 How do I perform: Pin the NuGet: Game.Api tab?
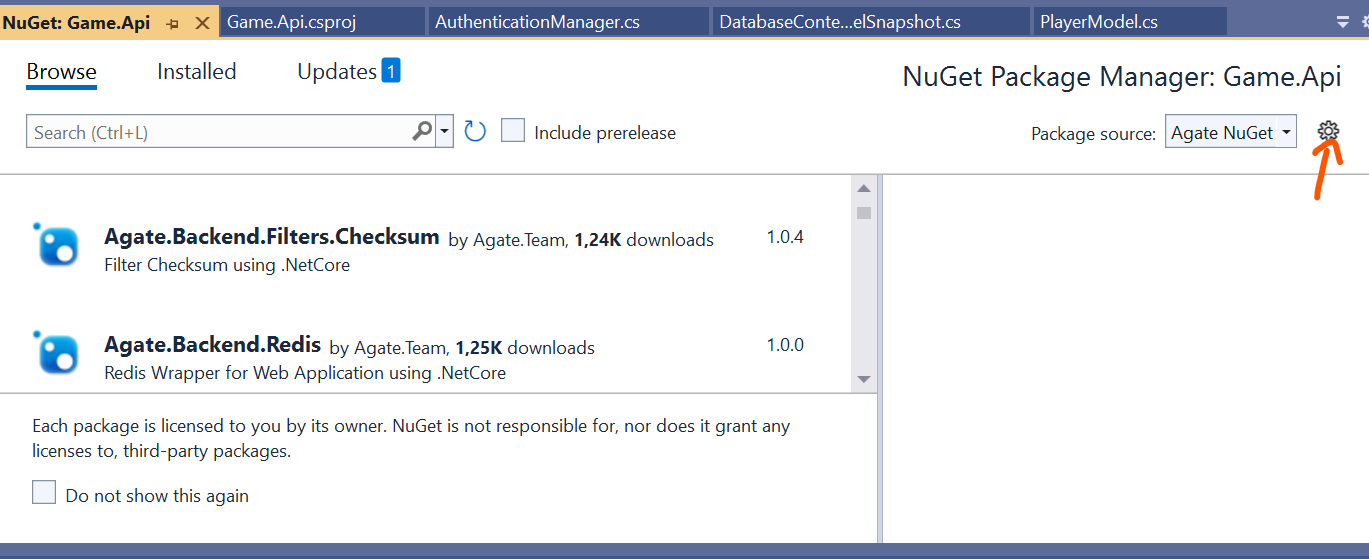point(173,22)
